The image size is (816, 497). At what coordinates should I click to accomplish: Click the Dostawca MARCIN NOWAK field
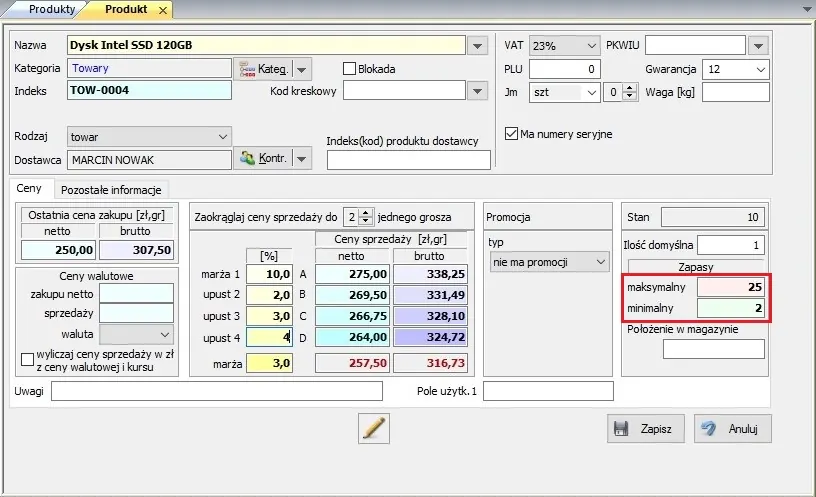[149, 160]
